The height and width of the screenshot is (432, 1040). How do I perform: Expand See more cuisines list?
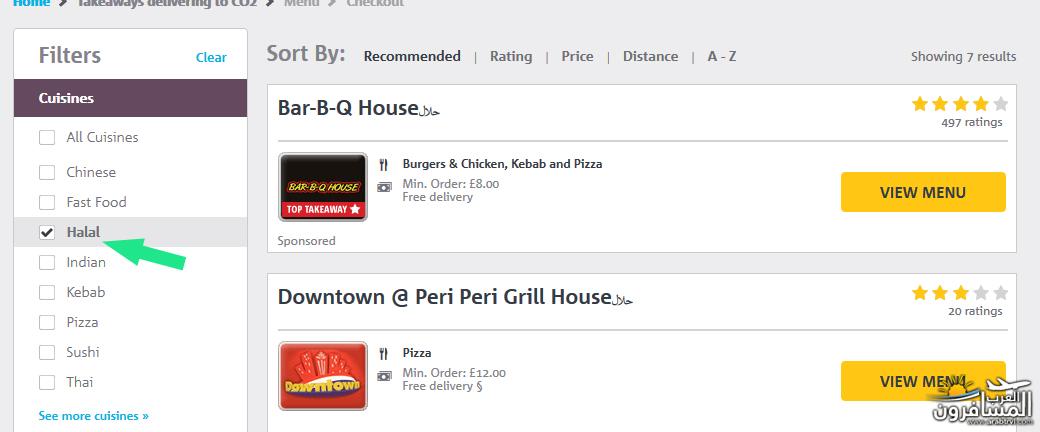94,416
